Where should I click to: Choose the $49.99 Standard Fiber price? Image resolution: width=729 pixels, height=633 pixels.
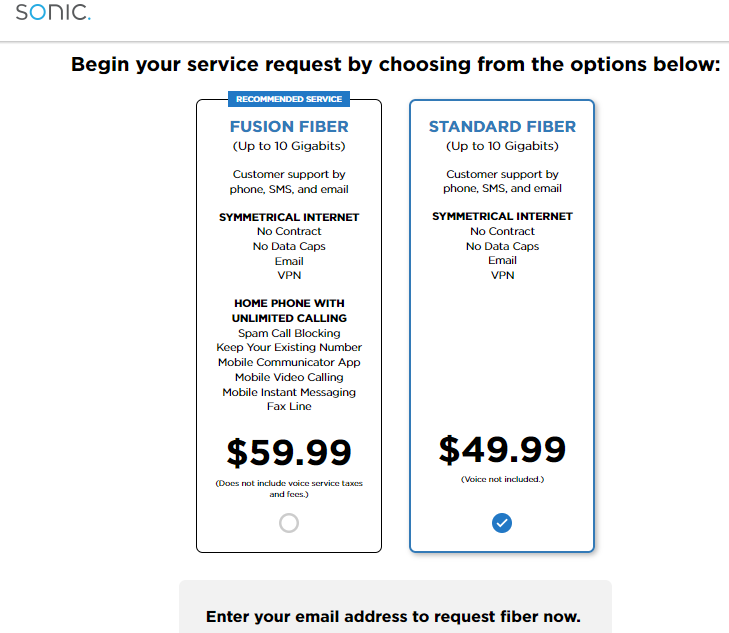[x=502, y=449]
